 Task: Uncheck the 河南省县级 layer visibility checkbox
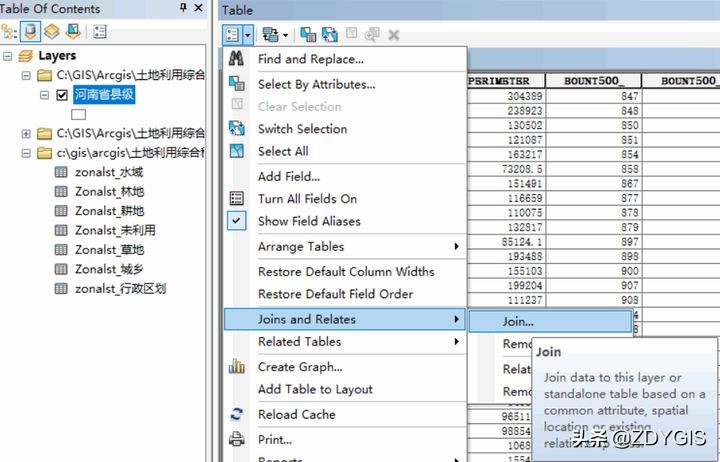pyautogui.click(x=62, y=95)
